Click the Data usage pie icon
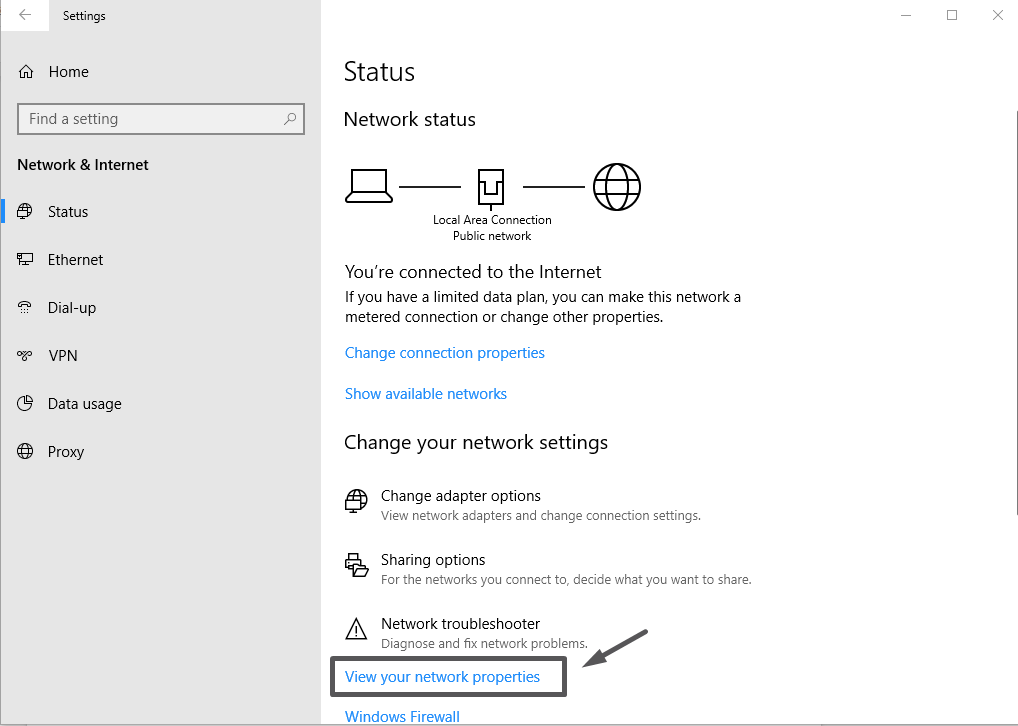Image resolution: width=1018 pixels, height=726 pixels. pyautogui.click(x=26, y=404)
